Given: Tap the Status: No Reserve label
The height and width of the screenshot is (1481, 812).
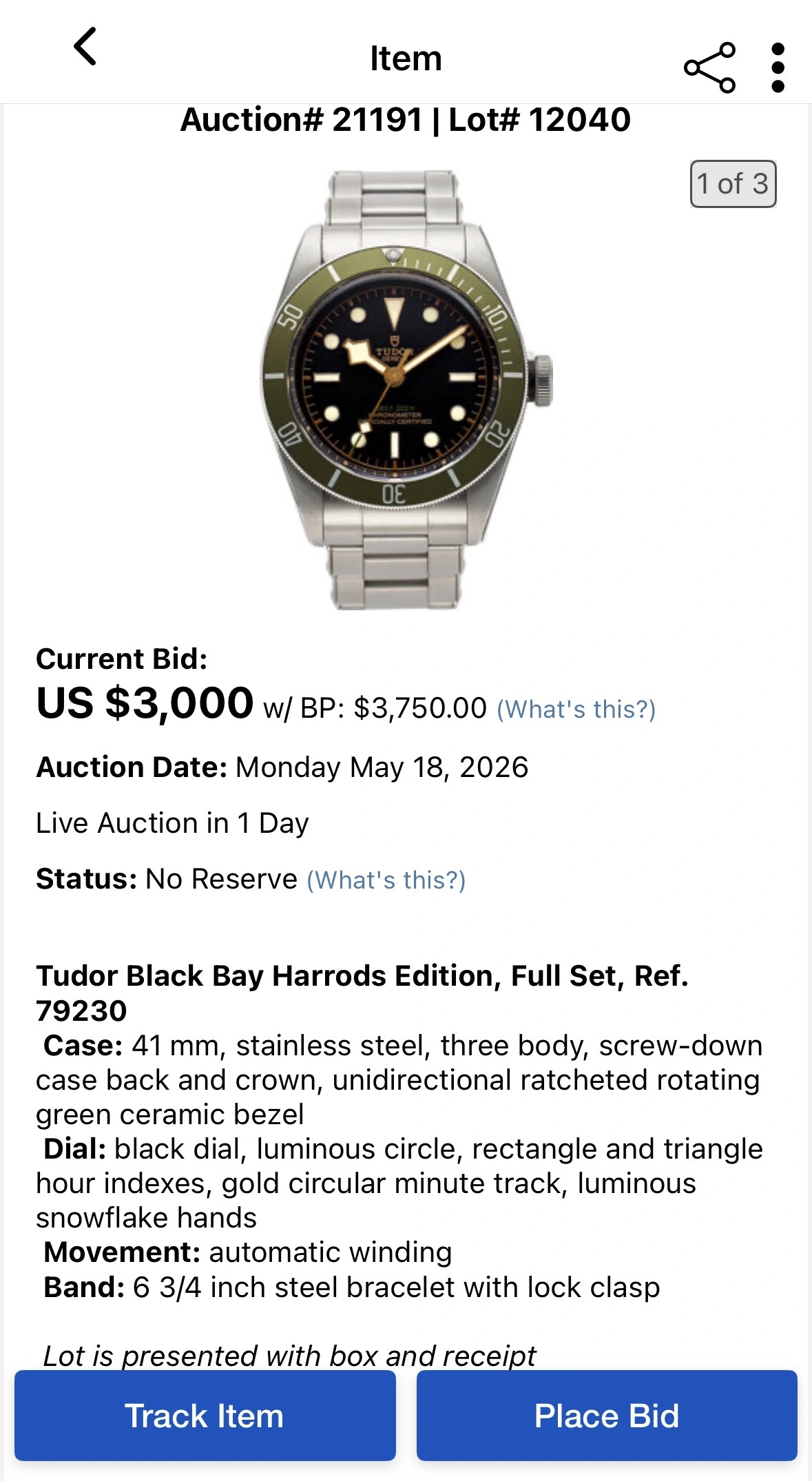Looking at the screenshot, I should coord(167,879).
